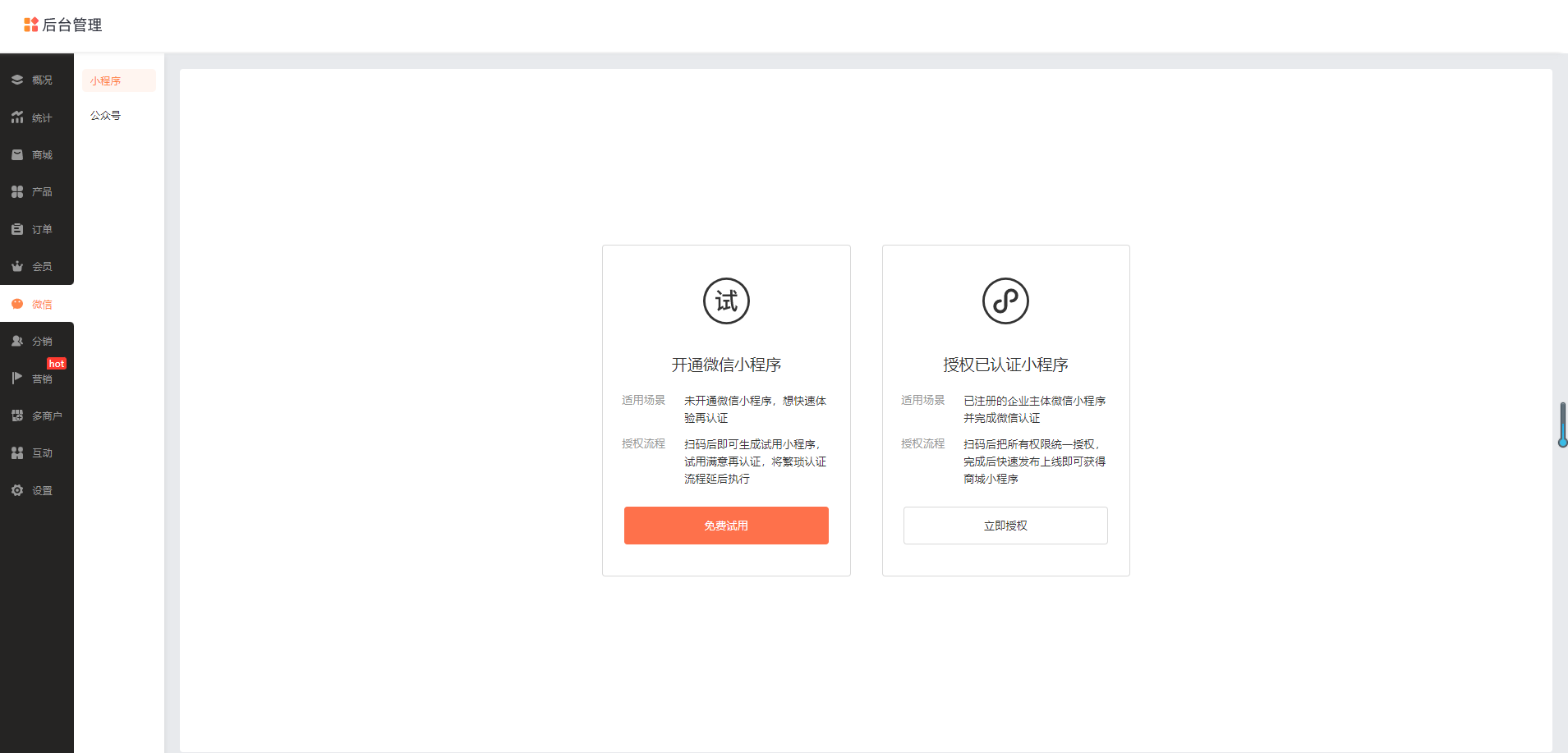Click the 授权已认证小程序 card heading
Screen dimensions: 1568x753
pyautogui.click(x=1005, y=365)
